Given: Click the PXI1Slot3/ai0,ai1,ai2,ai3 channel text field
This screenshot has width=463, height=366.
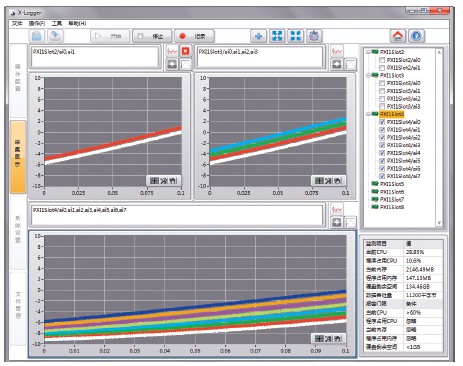Looking at the screenshot, I should tap(260, 57).
